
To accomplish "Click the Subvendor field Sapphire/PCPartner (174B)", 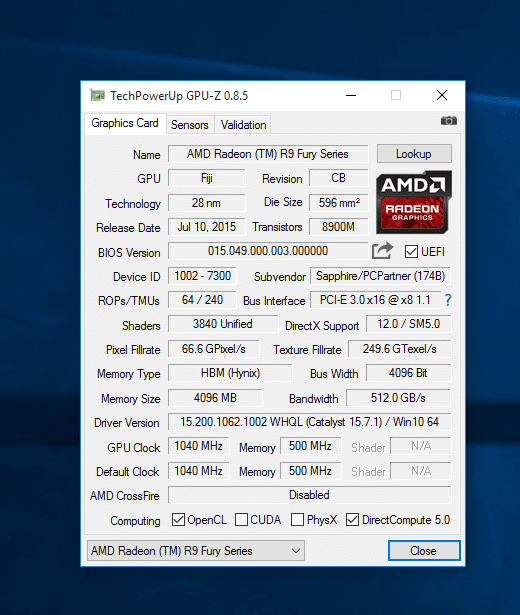I will tap(380, 276).
